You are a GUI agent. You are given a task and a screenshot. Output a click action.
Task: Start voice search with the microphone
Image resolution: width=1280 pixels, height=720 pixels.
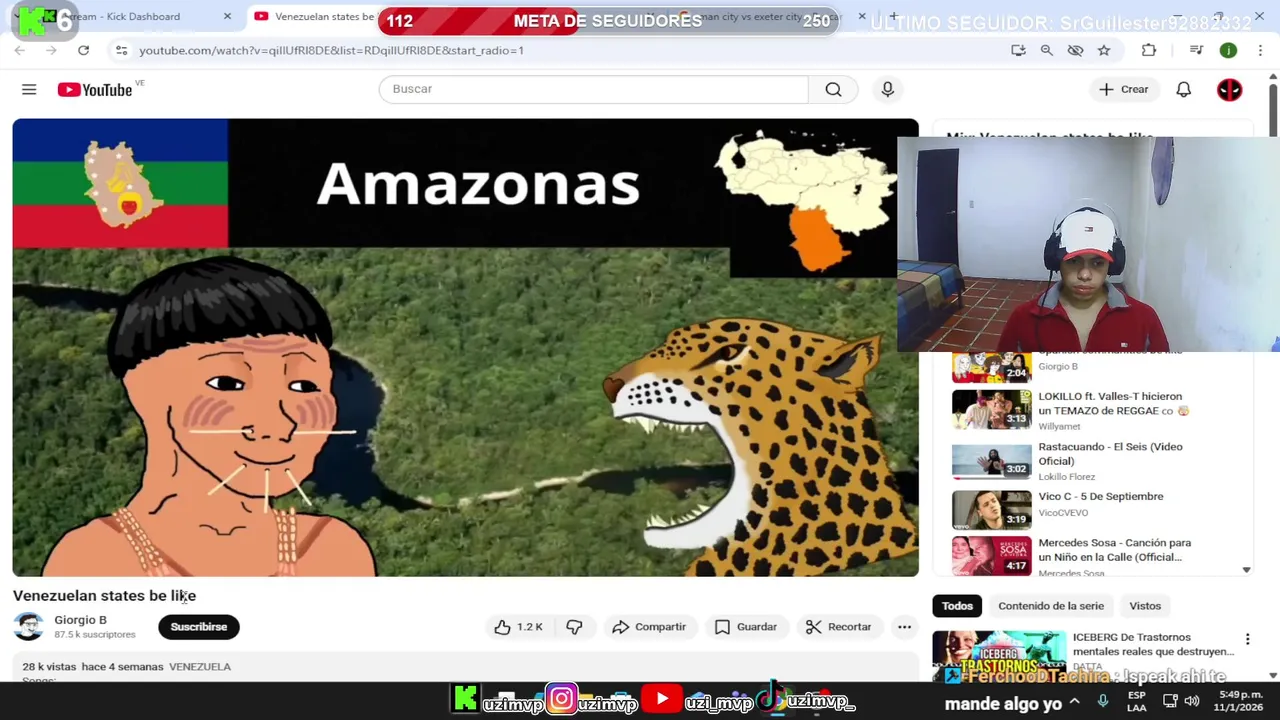click(887, 89)
